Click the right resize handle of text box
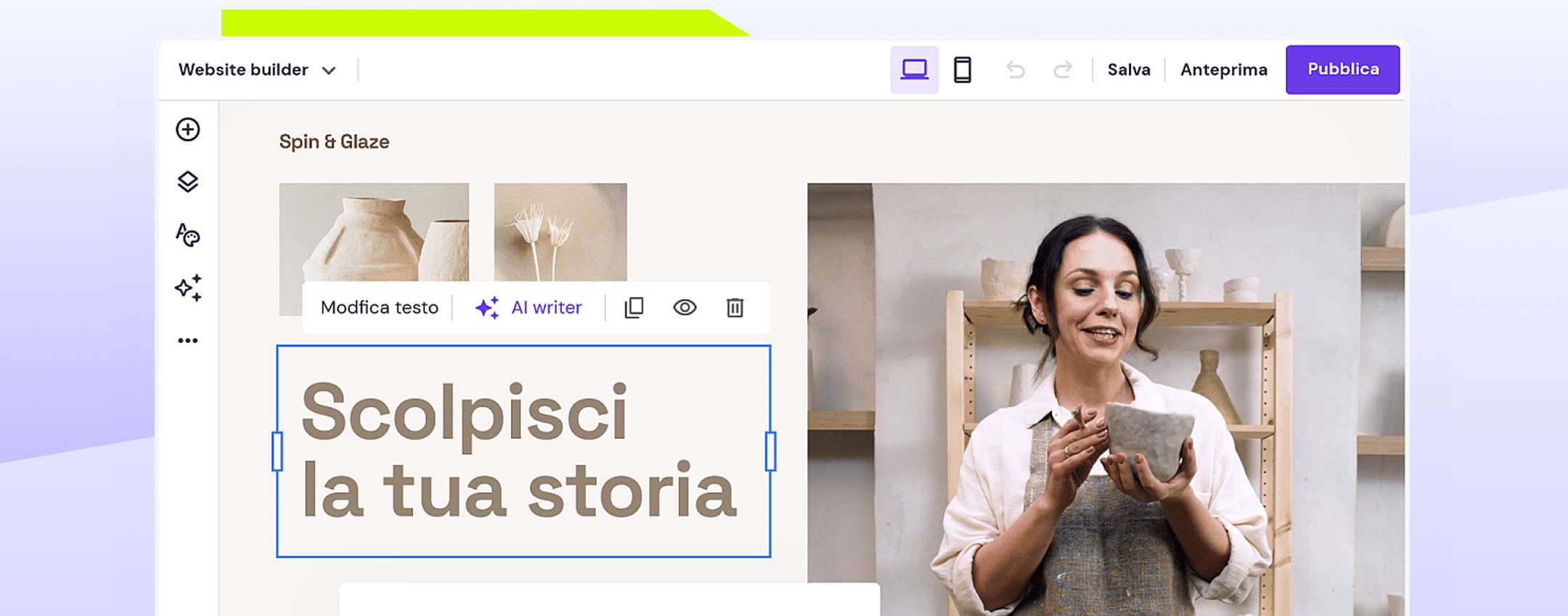1568x616 pixels. [x=771, y=451]
